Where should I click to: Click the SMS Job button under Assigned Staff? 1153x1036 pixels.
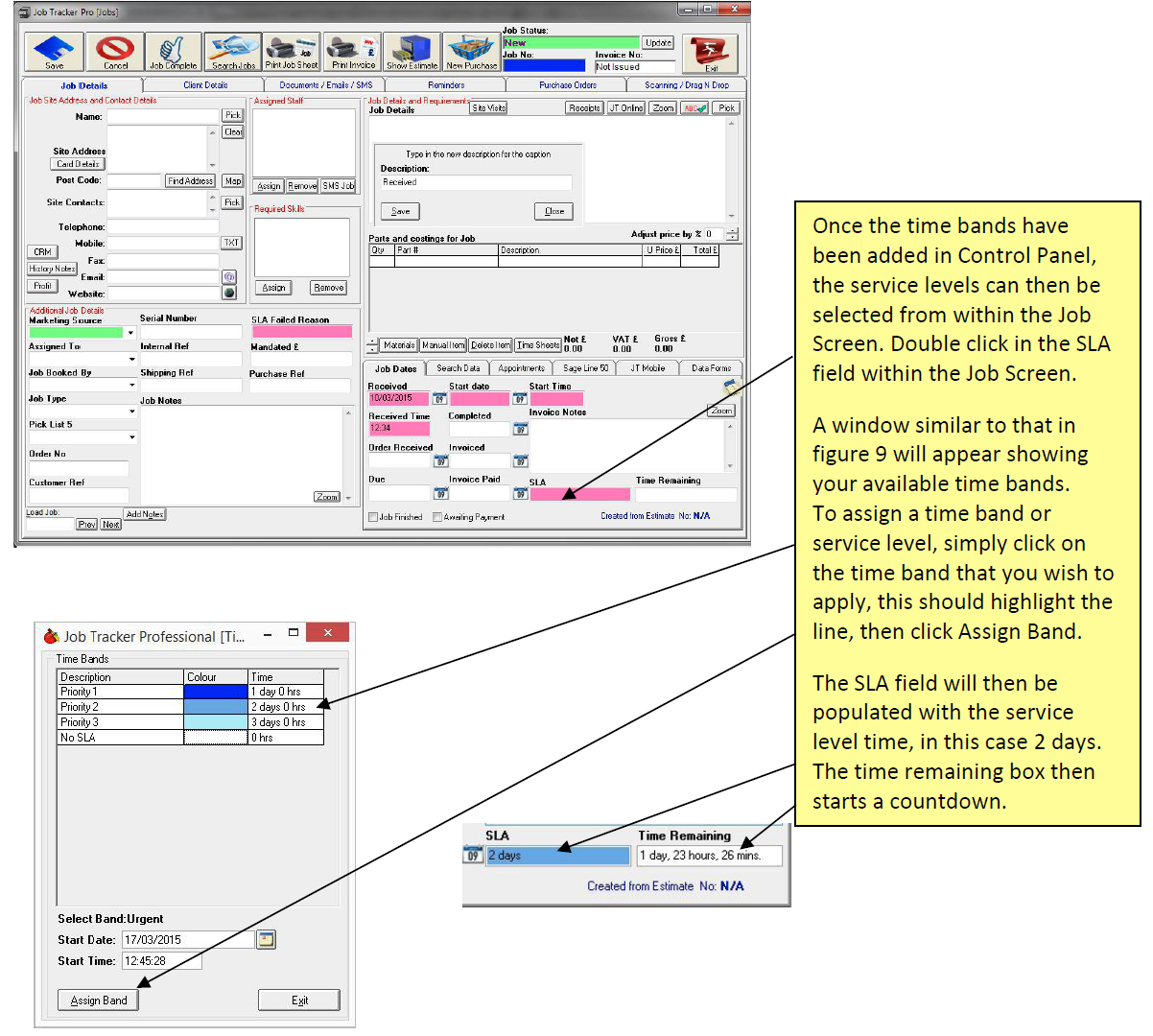point(338,186)
